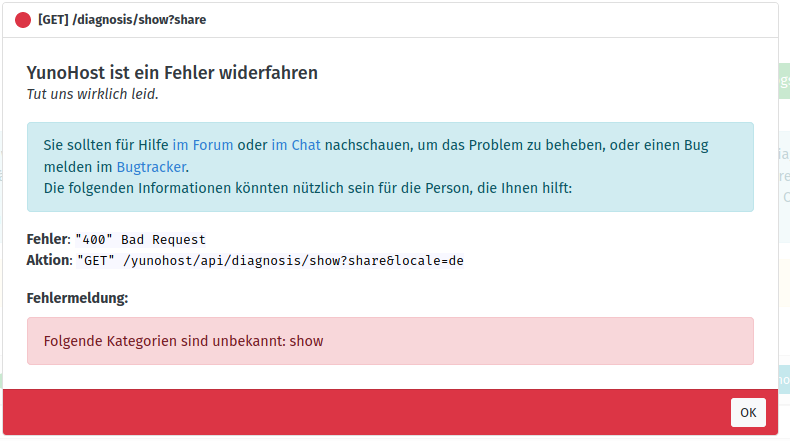The width and height of the screenshot is (790, 441).
Task: Click the OK button to dismiss error
Action: point(748,412)
